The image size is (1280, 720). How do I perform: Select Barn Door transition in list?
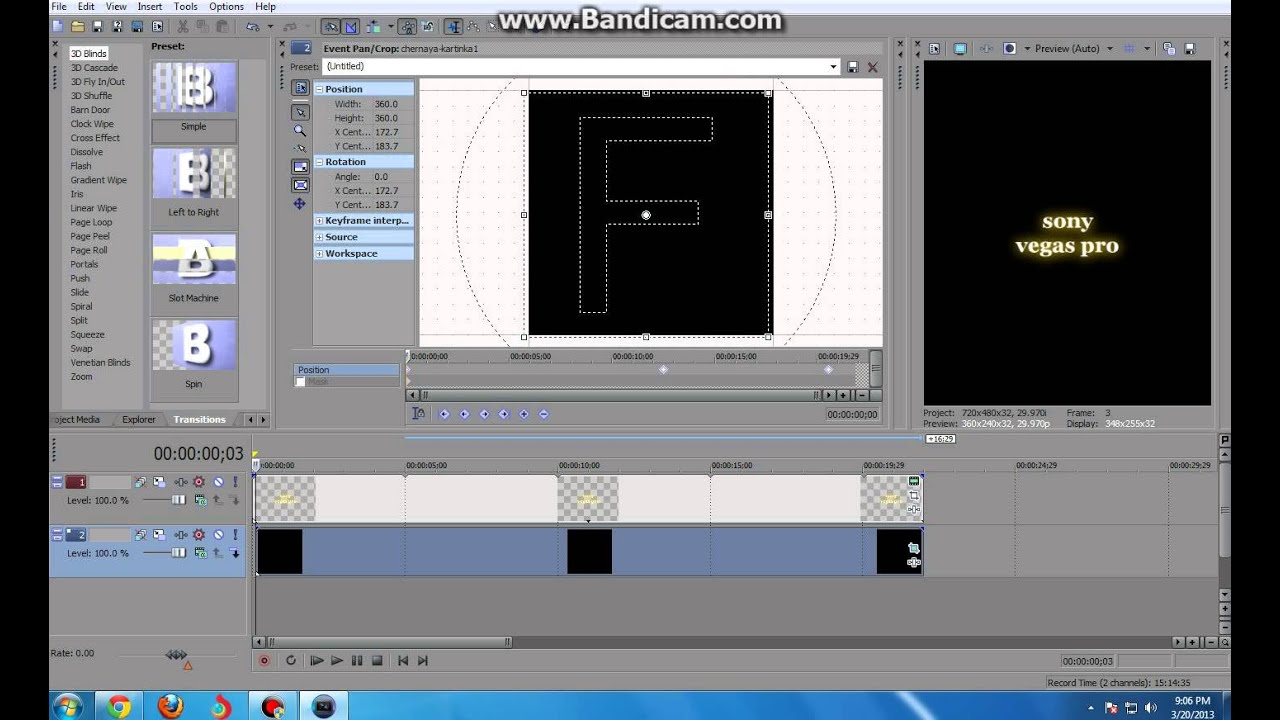tap(90, 110)
